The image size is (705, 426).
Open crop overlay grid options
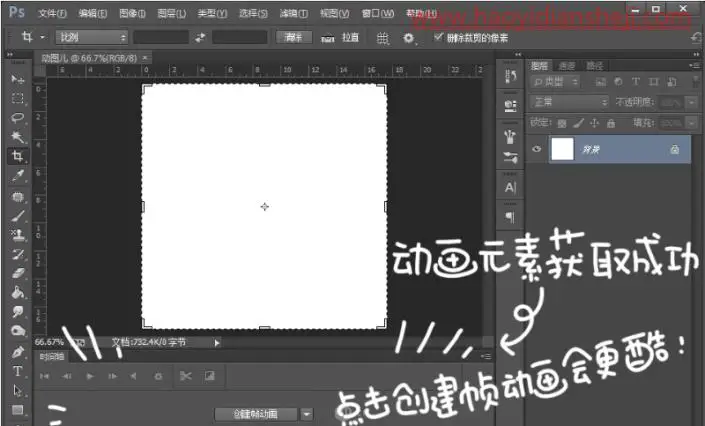(382, 38)
